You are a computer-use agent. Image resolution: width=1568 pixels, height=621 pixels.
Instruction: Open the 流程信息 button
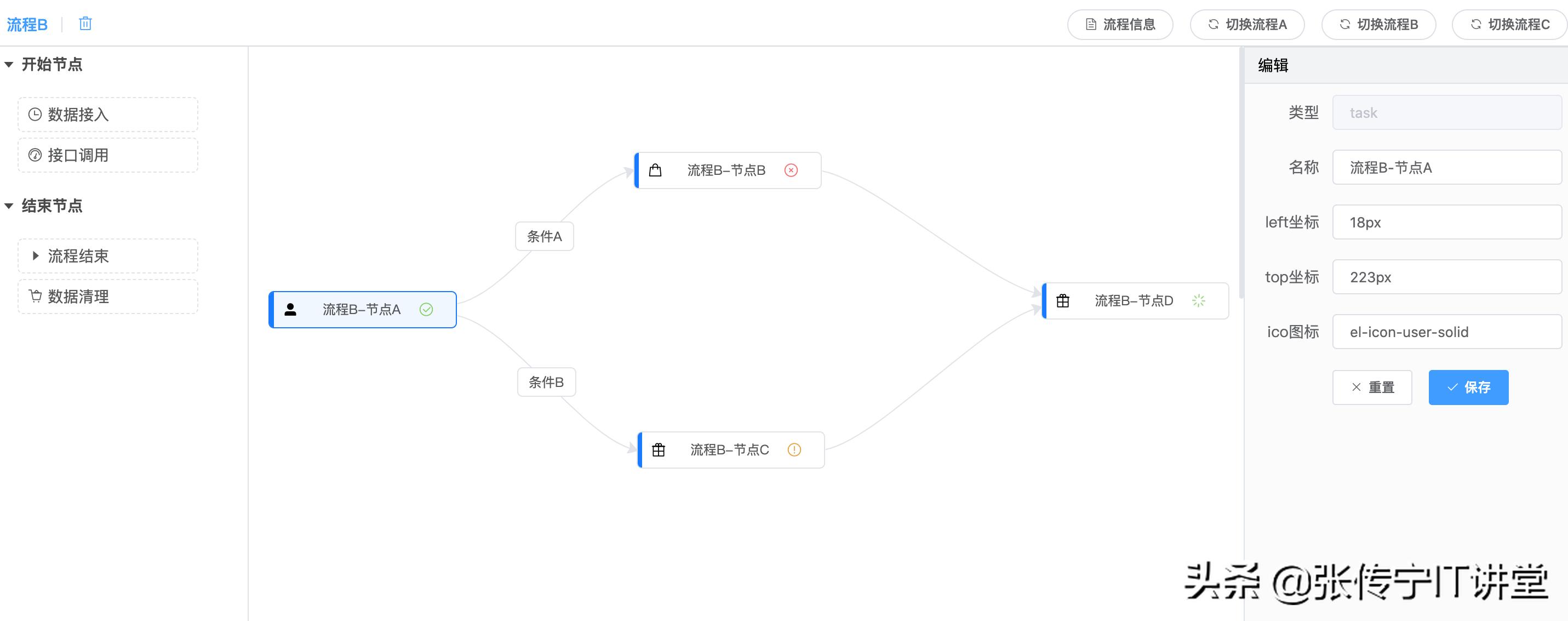(x=1120, y=24)
